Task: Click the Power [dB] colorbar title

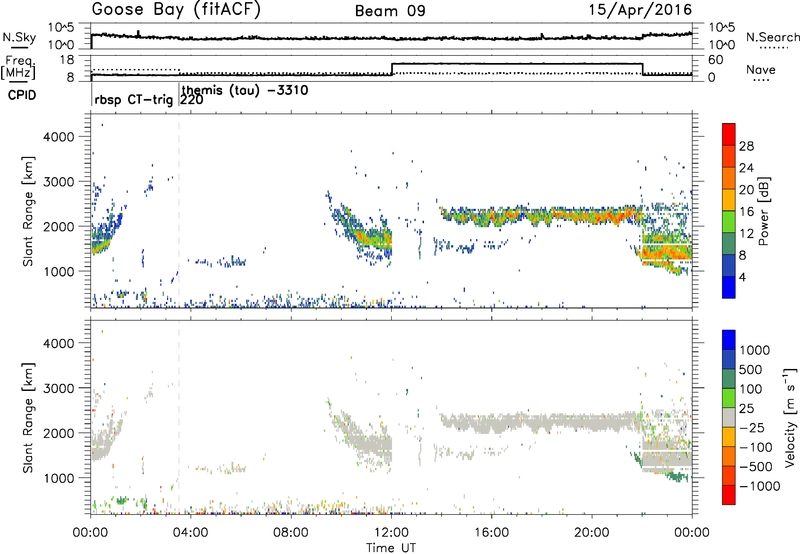Action: tap(764, 211)
